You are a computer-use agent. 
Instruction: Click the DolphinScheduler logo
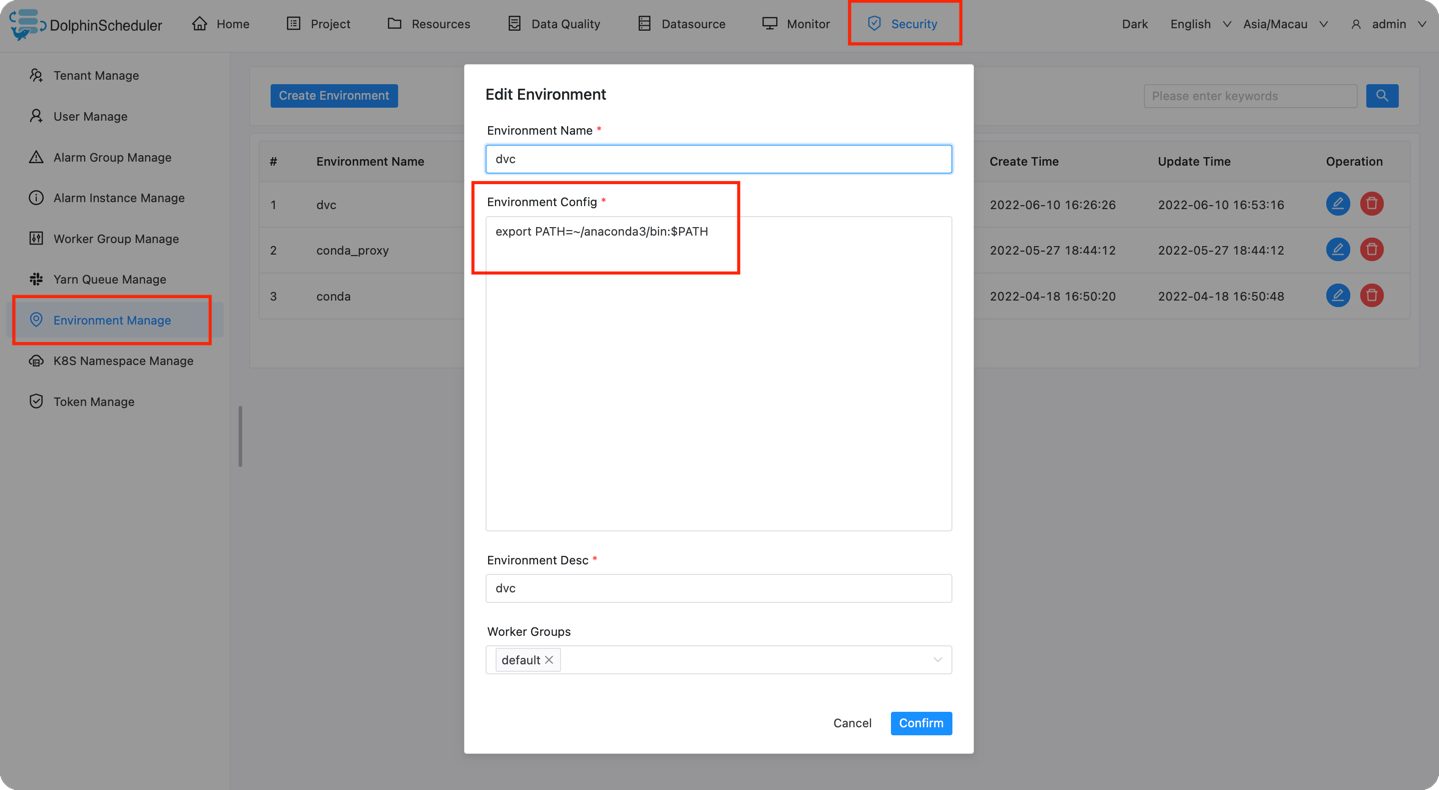pyautogui.click(x=86, y=24)
